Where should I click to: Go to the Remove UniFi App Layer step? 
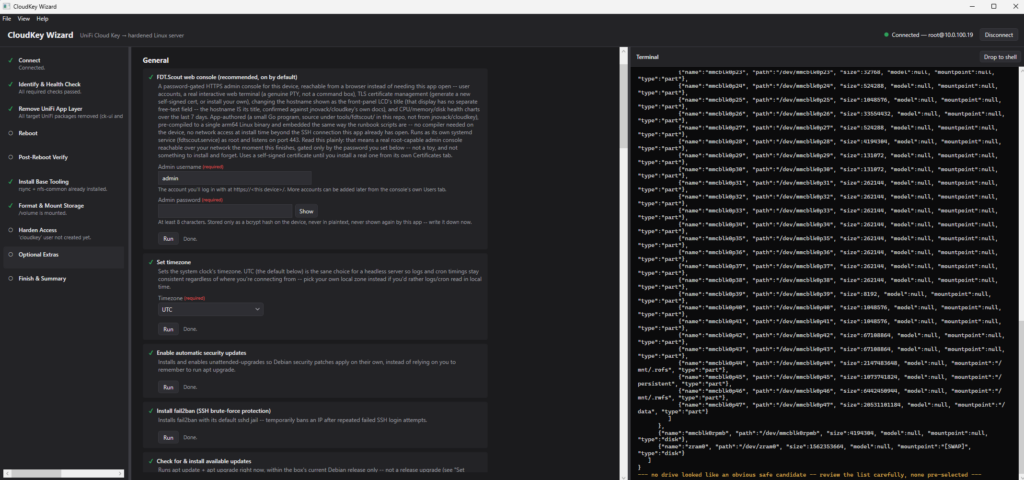coord(64,112)
